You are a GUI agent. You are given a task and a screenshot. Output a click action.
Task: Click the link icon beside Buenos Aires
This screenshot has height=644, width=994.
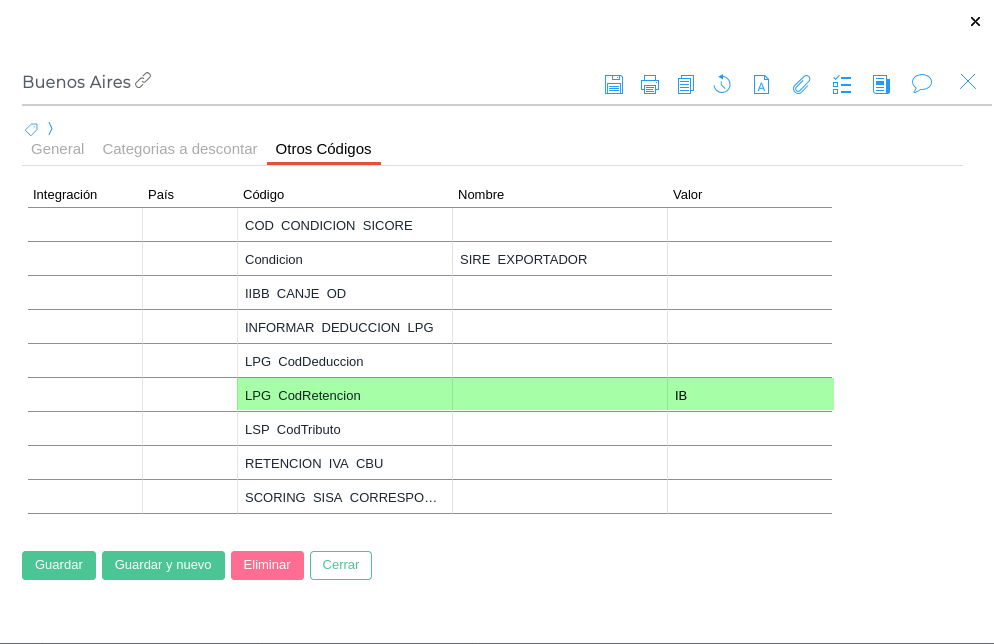click(x=143, y=81)
